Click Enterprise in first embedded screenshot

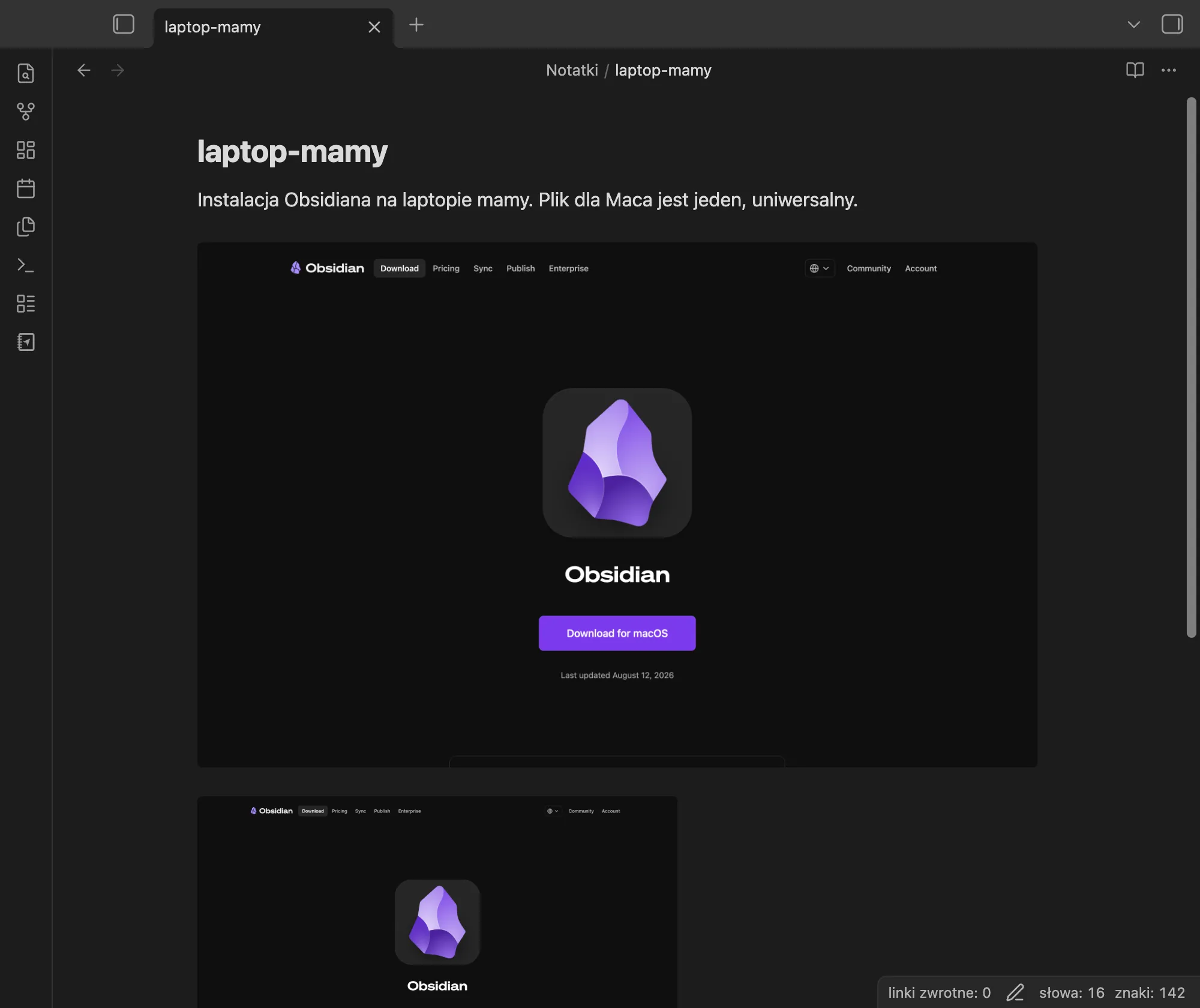[568, 268]
